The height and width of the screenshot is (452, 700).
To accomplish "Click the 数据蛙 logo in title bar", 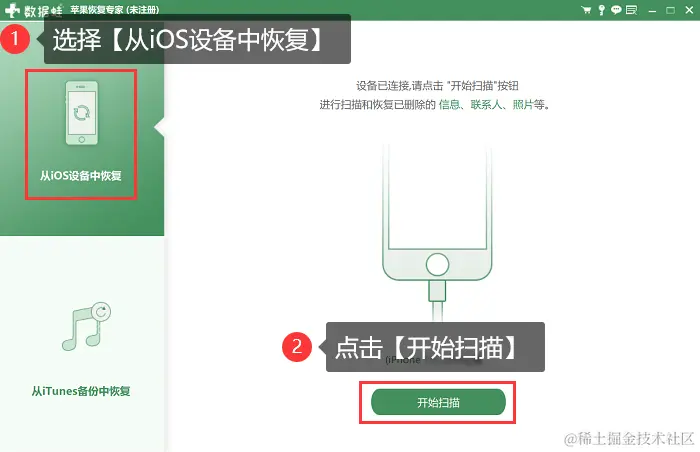I will [x=33, y=10].
